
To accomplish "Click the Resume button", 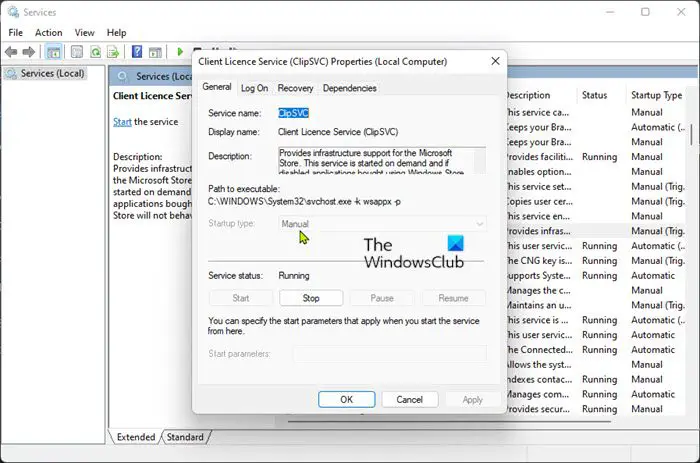I will (x=453, y=298).
